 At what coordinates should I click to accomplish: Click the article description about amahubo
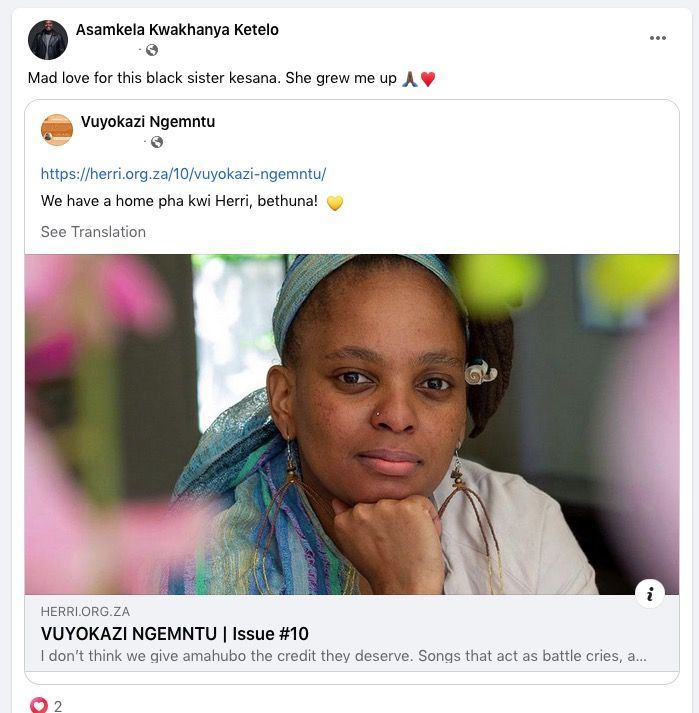[x=344, y=657]
